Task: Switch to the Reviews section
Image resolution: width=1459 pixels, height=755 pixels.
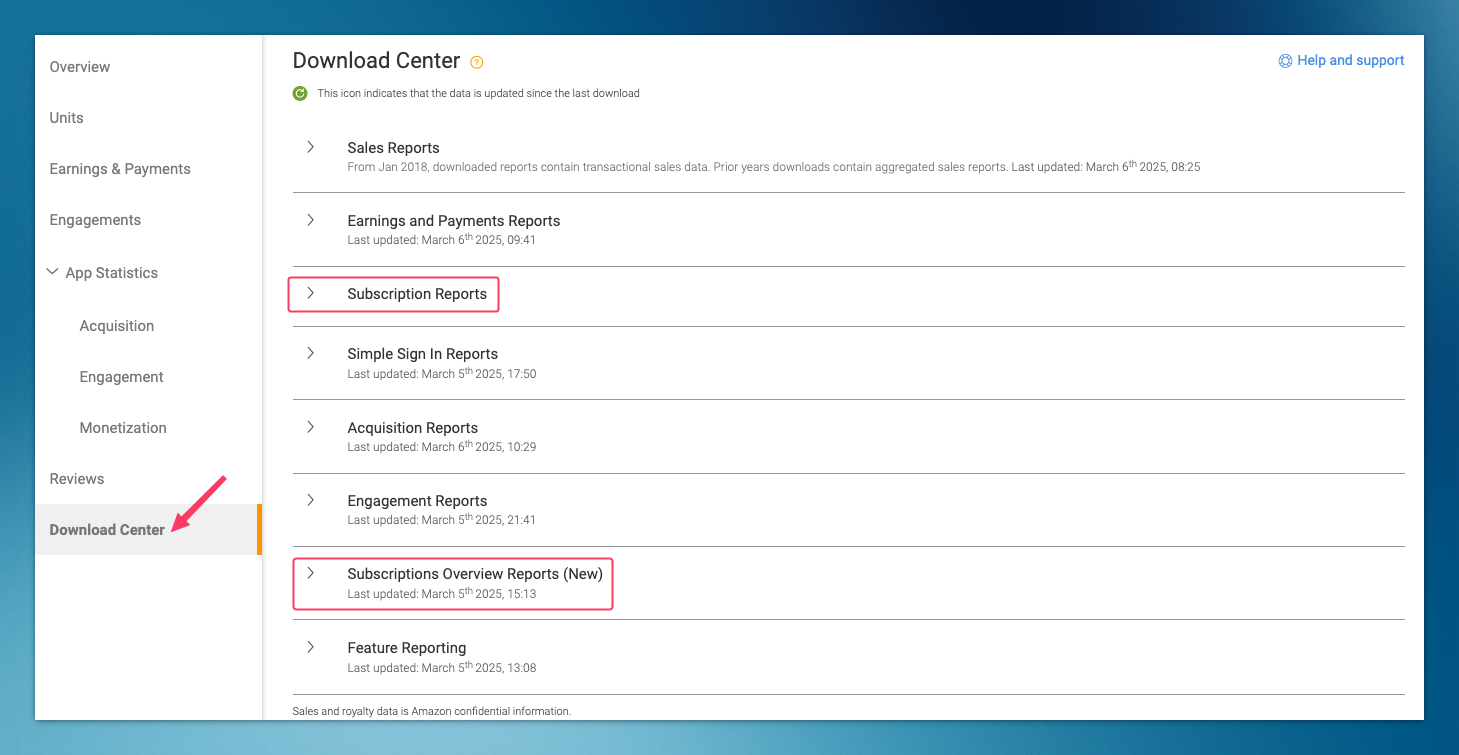Action: tap(76, 479)
